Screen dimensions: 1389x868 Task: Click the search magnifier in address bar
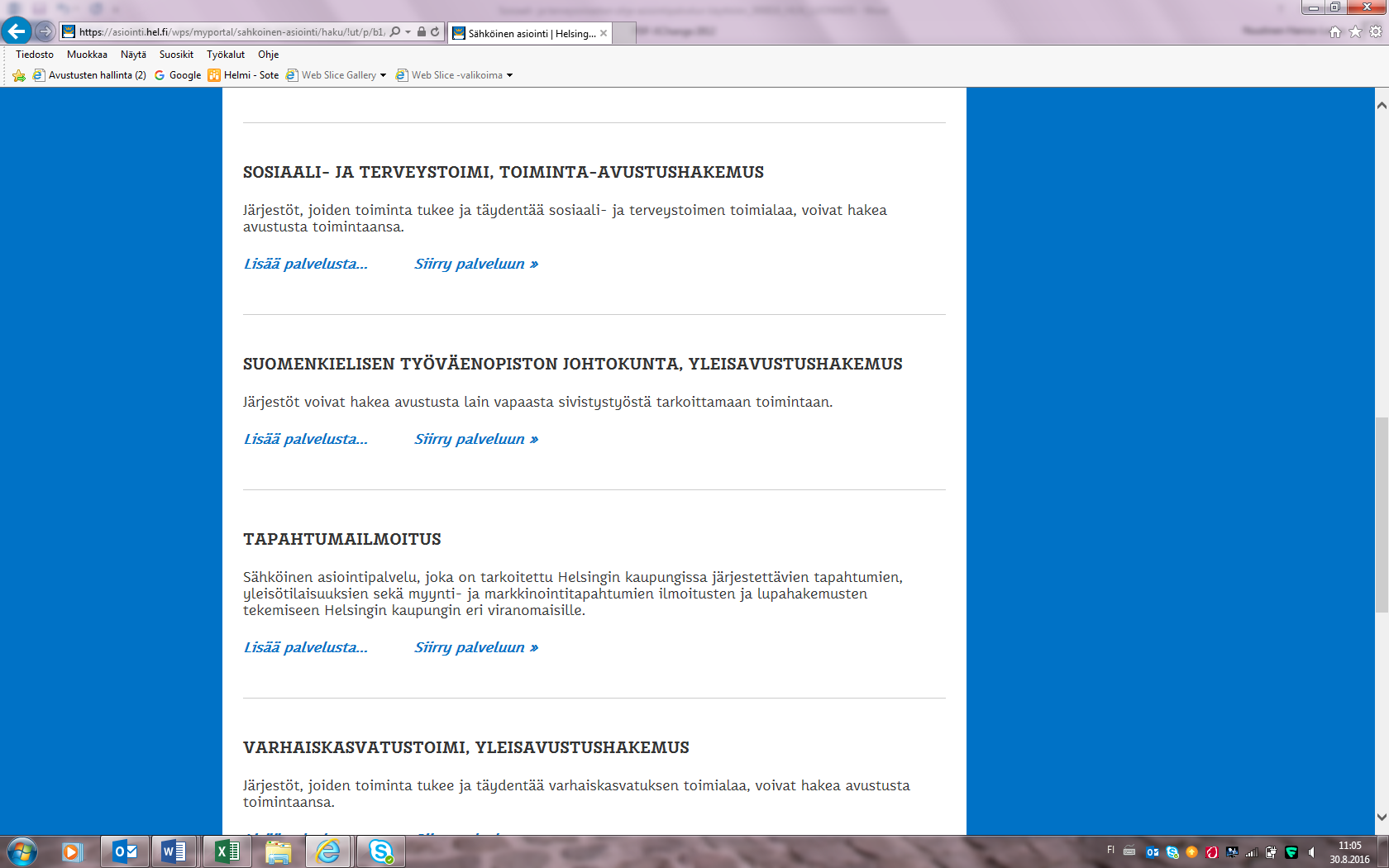point(395,31)
